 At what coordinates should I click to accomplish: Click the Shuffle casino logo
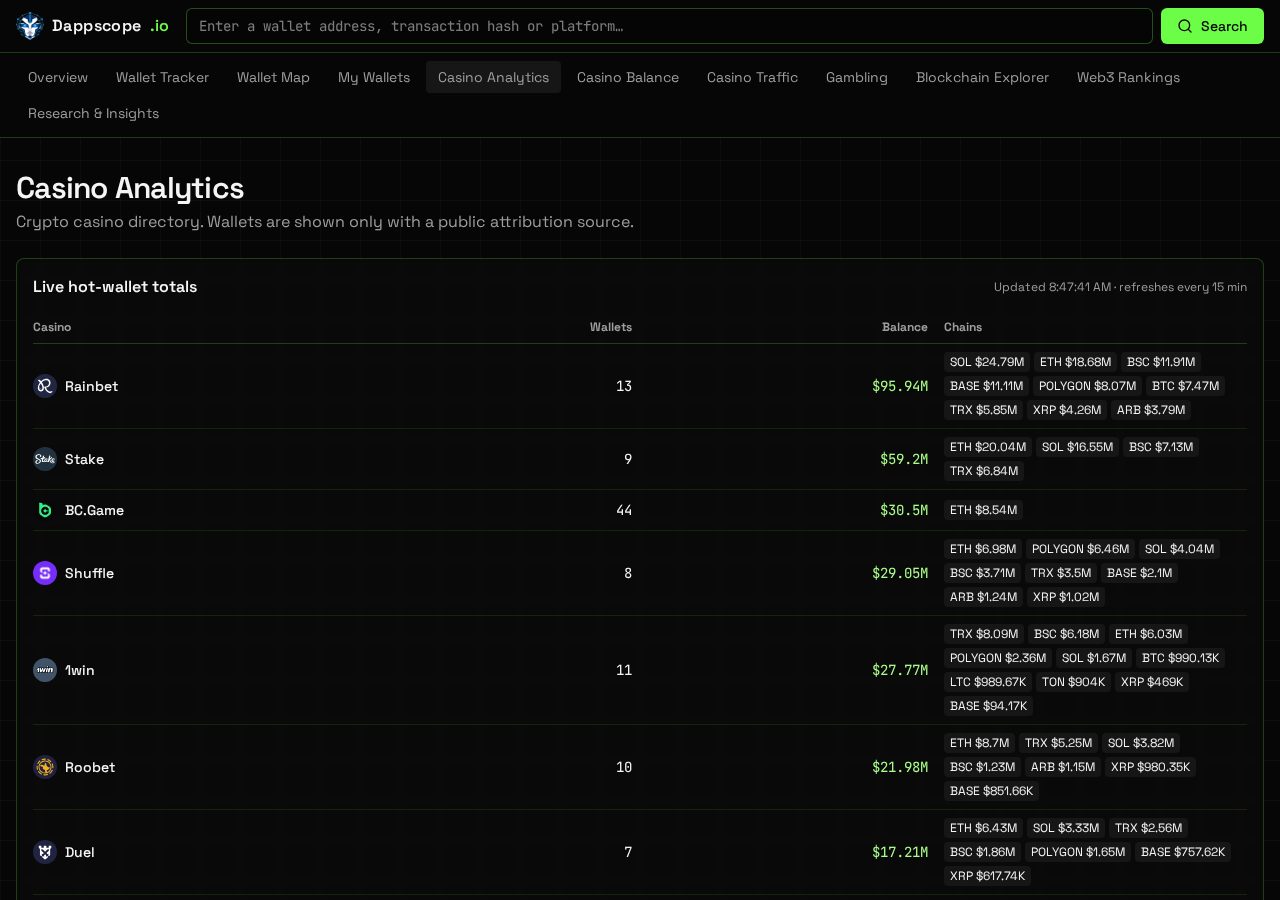[45, 573]
